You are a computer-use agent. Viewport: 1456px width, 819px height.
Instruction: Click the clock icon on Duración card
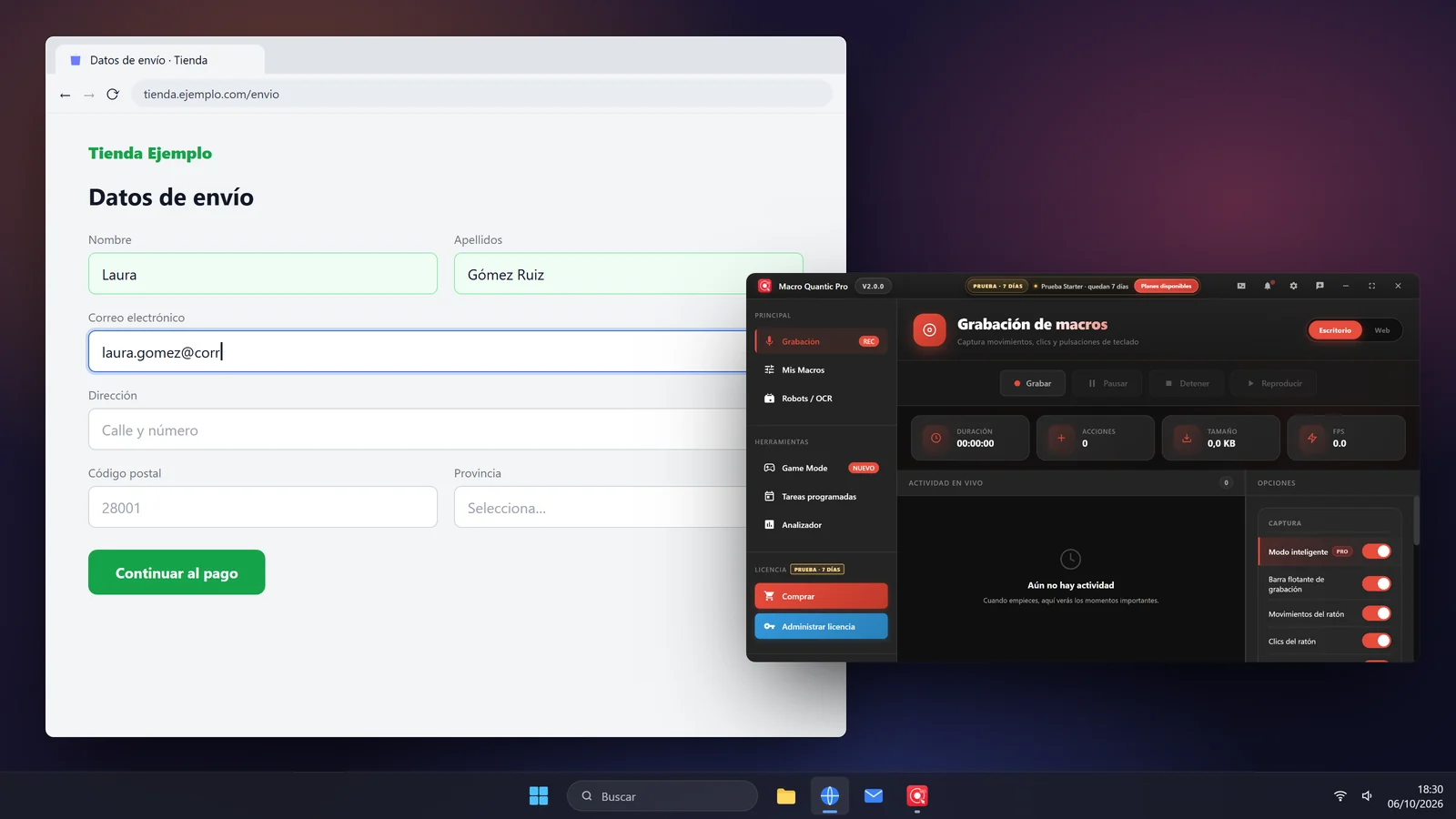tap(935, 438)
